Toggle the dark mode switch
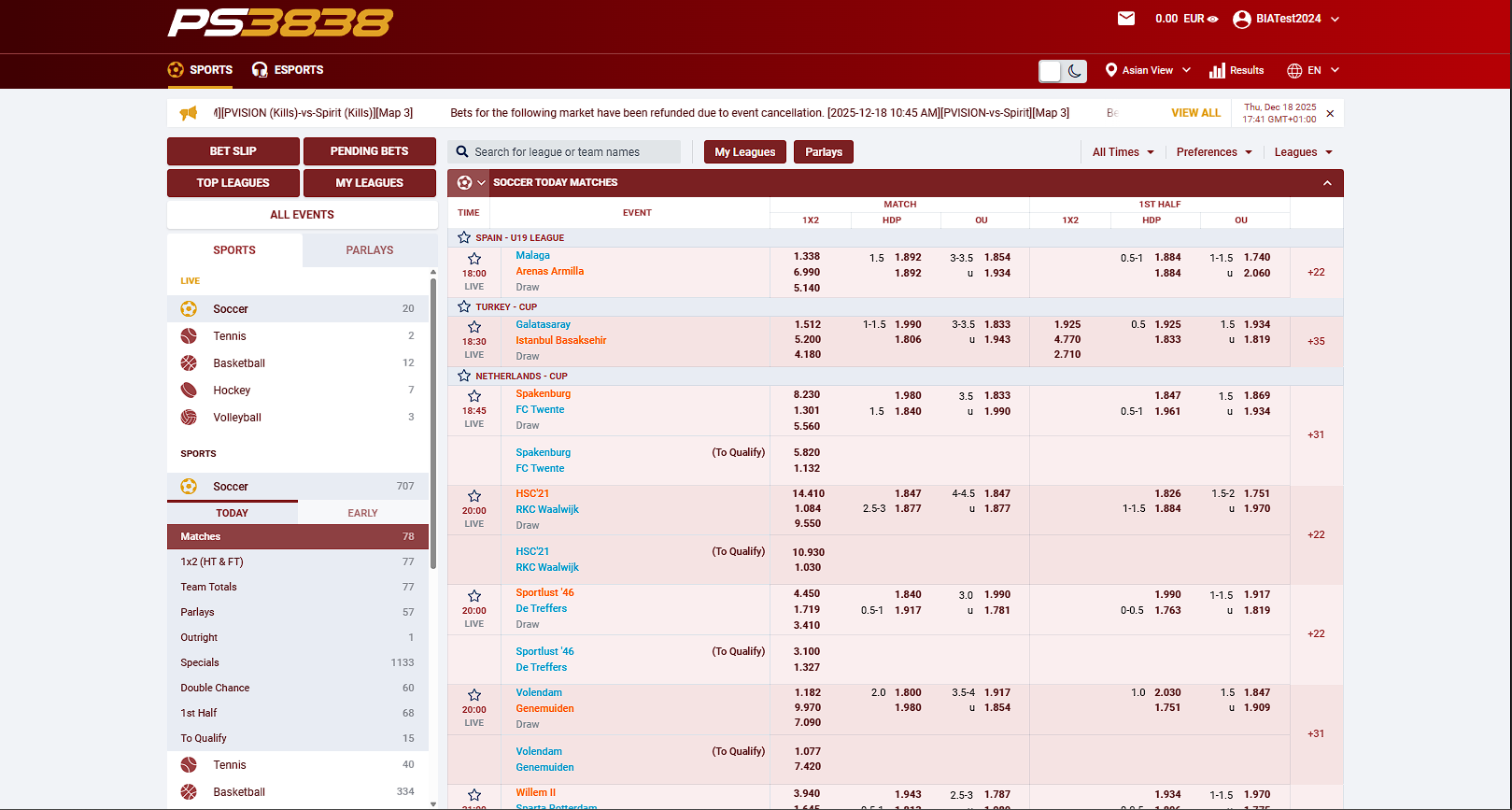Viewport: 1512px width, 810px height. click(x=1063, y=71)
